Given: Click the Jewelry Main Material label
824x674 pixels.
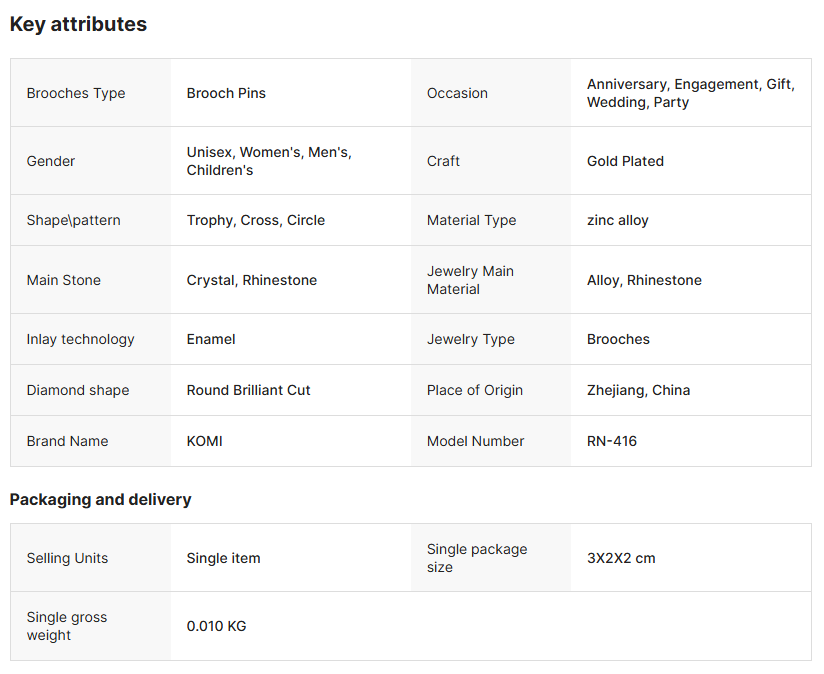Looking at the screenshot, I should (470, 280).
